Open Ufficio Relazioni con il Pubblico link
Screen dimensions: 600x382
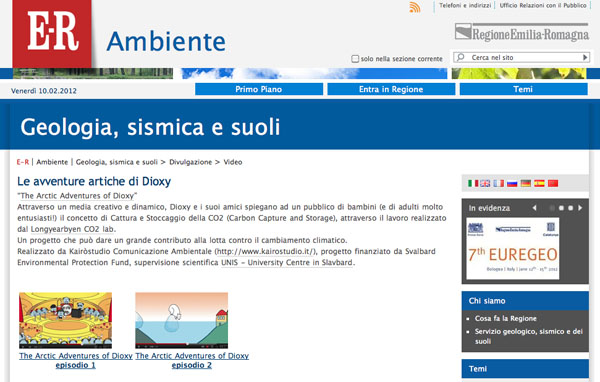click(543, 5)
